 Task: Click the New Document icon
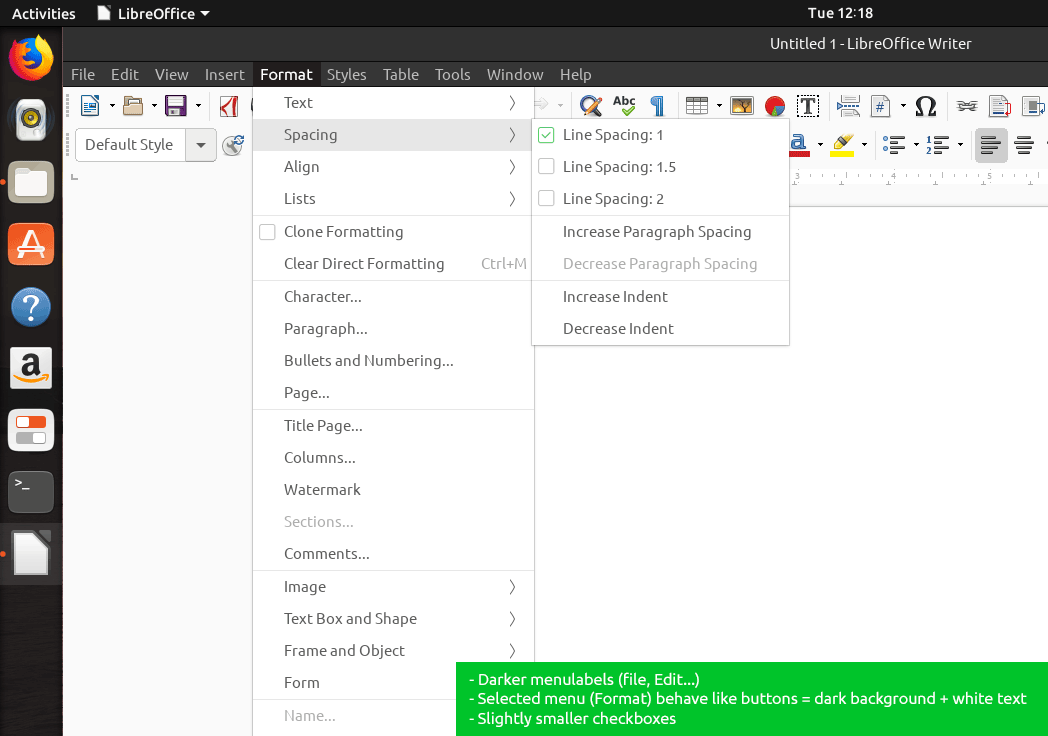pyautogui.click(x=90, y=106)
